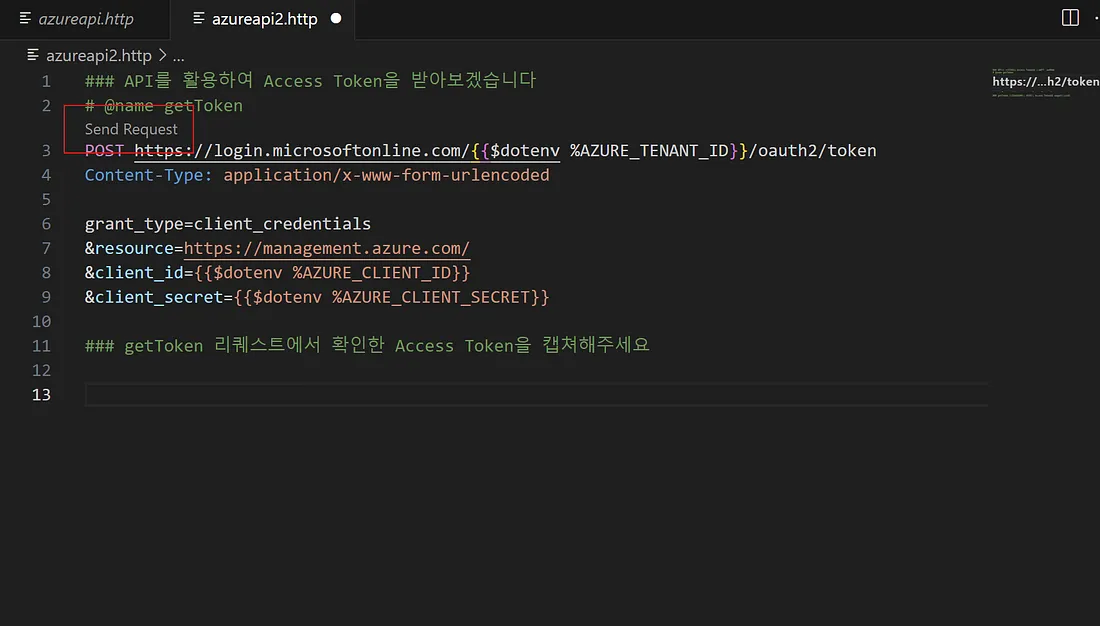This screenshot has height=626, width=1100.
Task: Click the unsaved dot on azureapi2.http tab
Action: click(336, 19)
